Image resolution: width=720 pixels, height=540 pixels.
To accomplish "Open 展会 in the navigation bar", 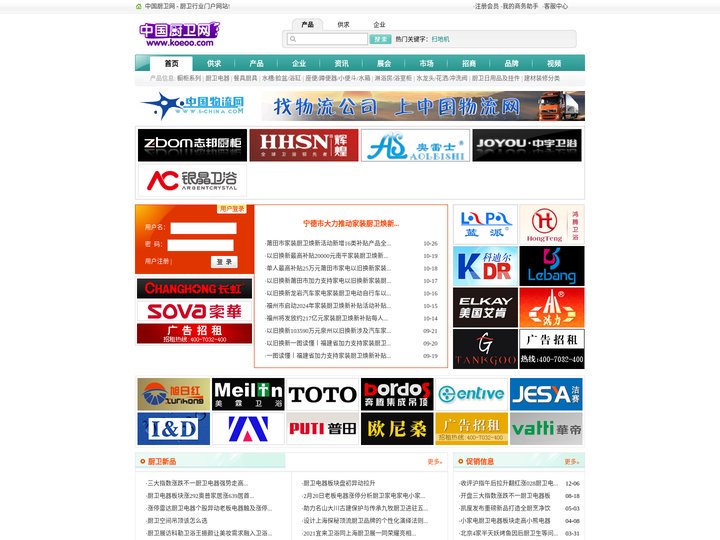I will [384, 63].
